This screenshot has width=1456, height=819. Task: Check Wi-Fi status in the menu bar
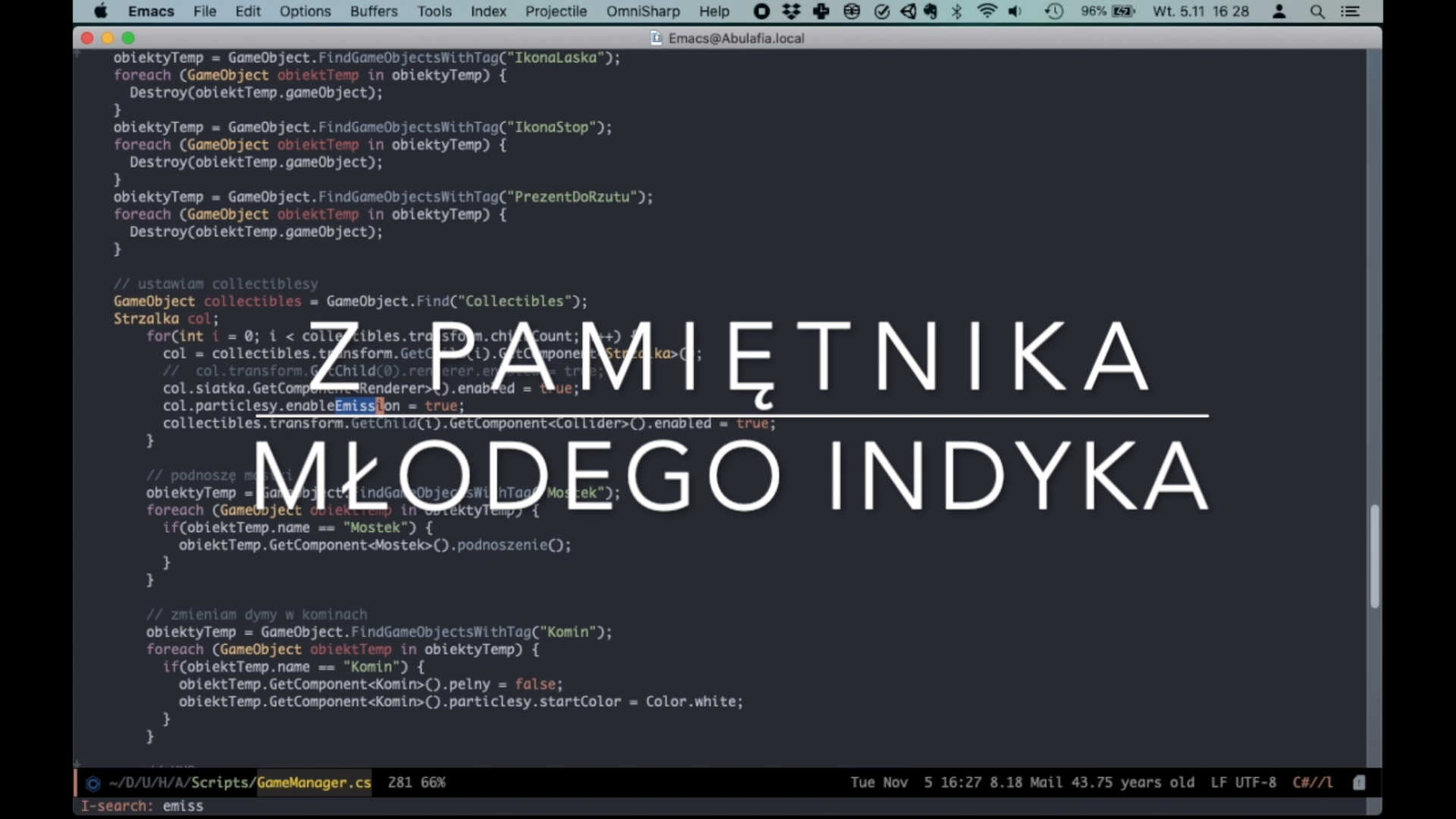(x=987, y=11)
